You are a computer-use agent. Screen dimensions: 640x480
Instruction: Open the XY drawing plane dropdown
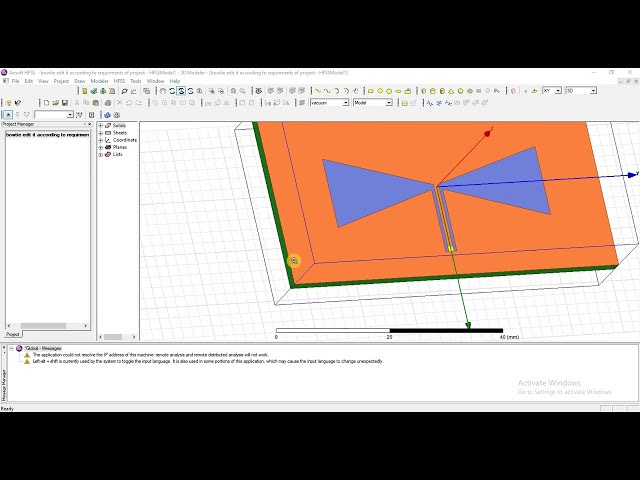tap(558, 91)
